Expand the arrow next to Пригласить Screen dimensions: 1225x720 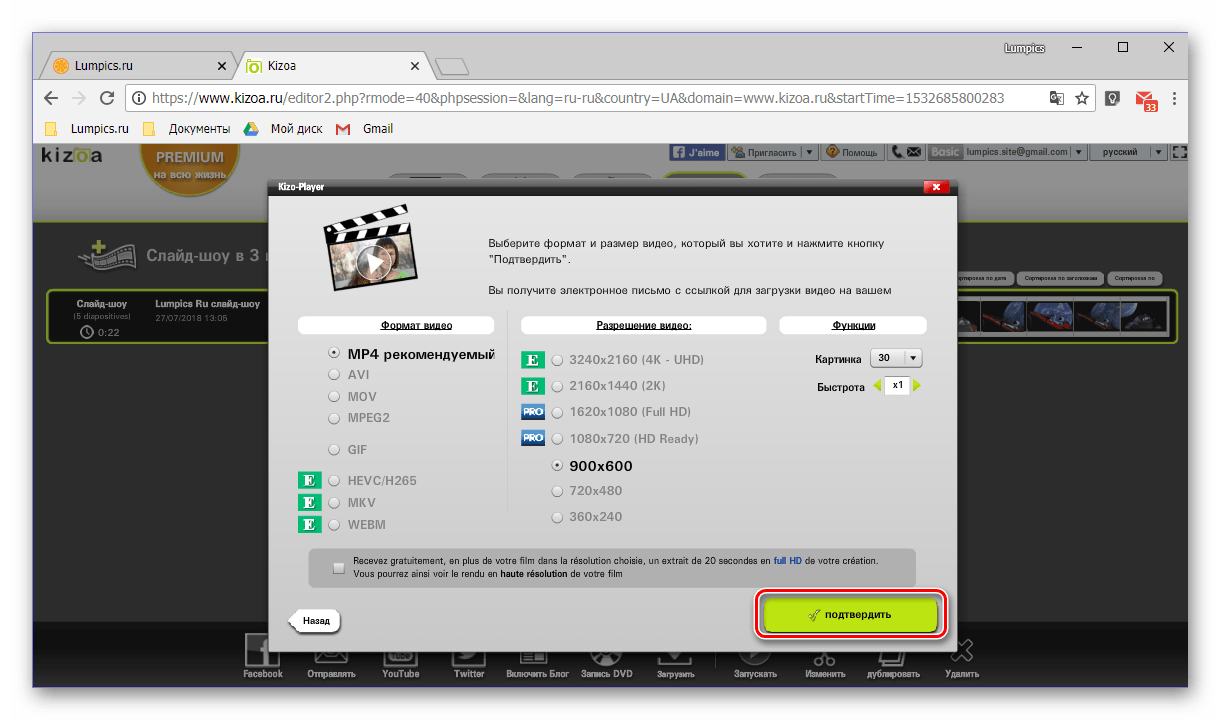(x=810, y=152)
